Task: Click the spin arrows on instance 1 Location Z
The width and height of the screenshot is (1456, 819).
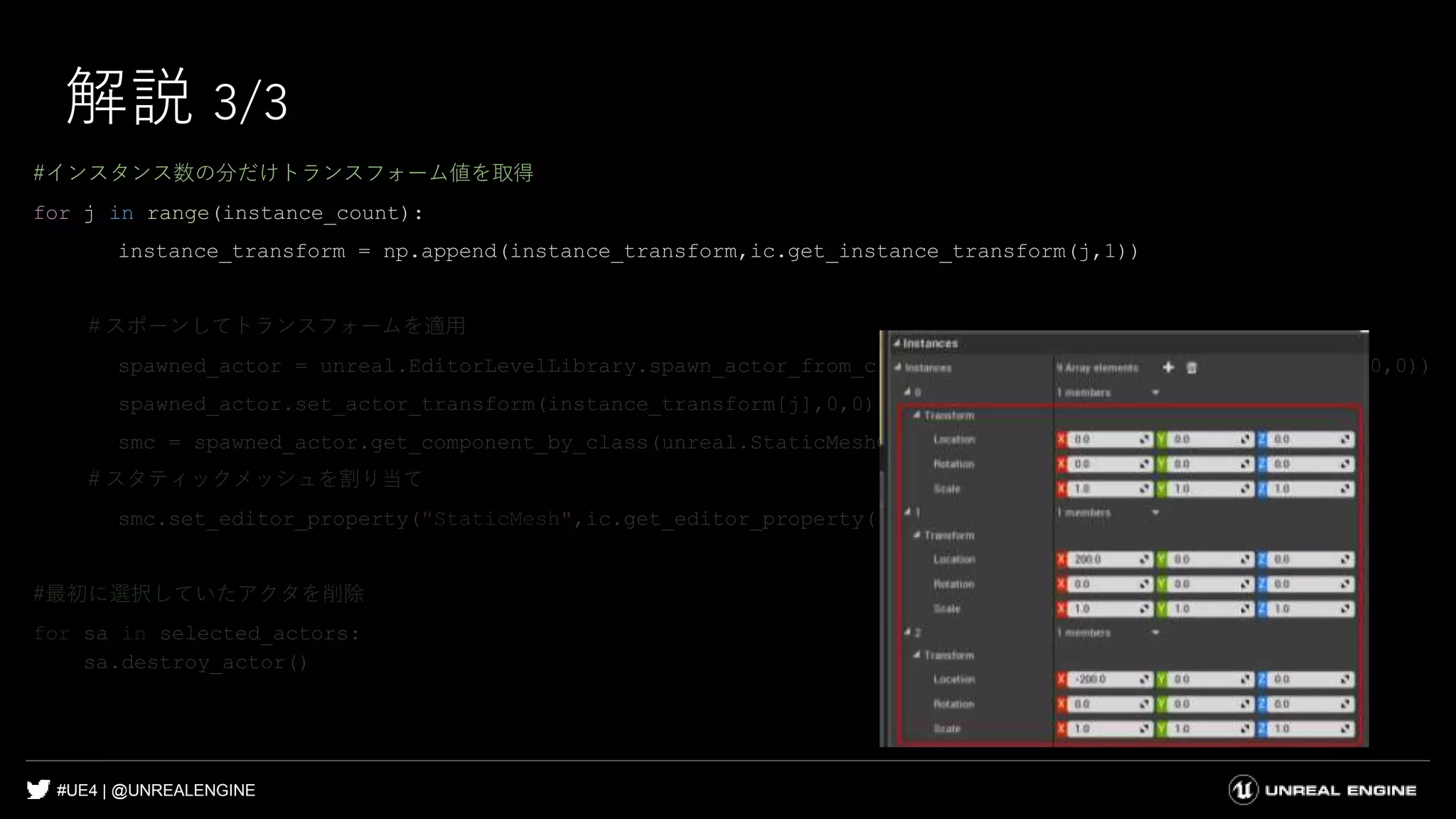Action: click(x=1346, y=560)
